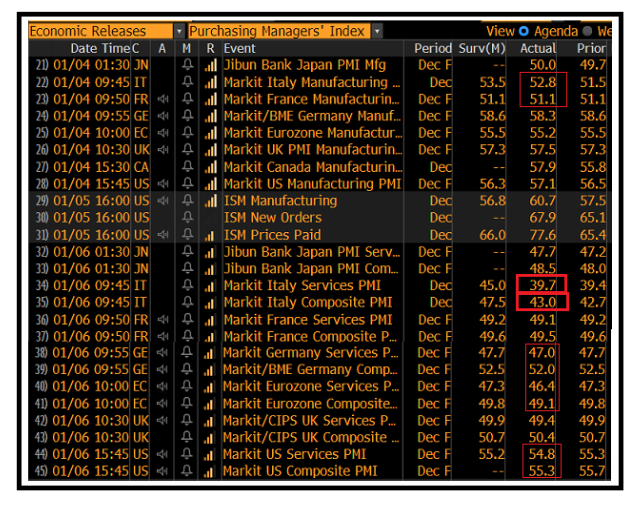
Task: Sort by the Date Time column header
Action: point(100,48)
